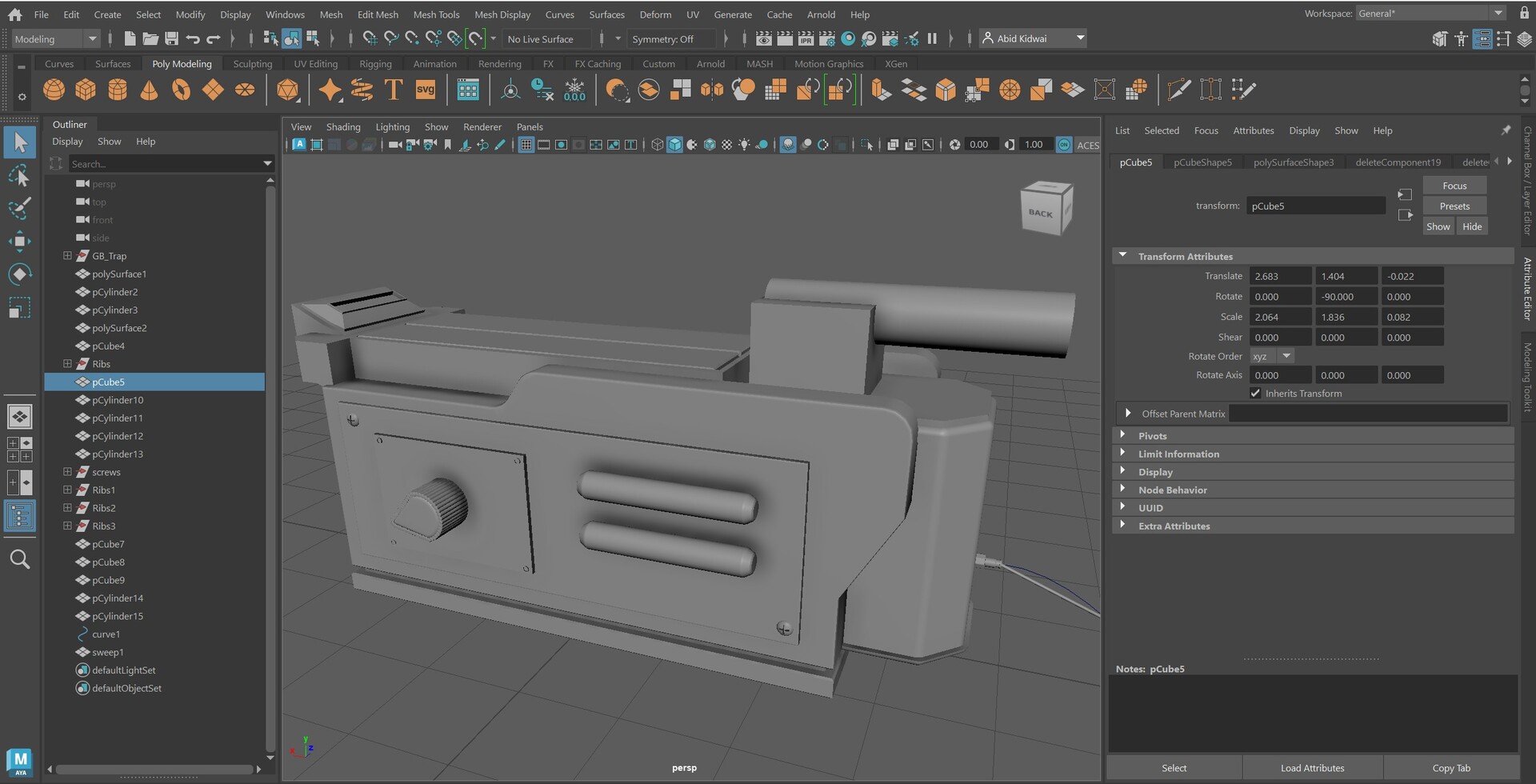
Task: Click the Outliner search magnifier icon
Action: tap(20, 559)
